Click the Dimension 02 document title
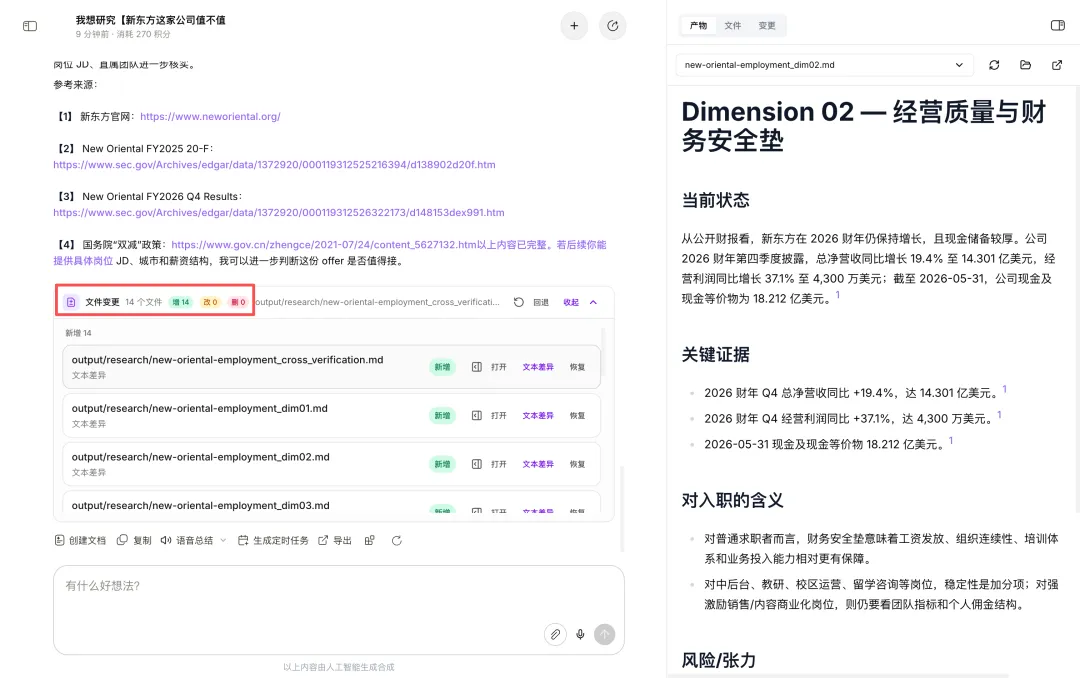 pos(864,126)
